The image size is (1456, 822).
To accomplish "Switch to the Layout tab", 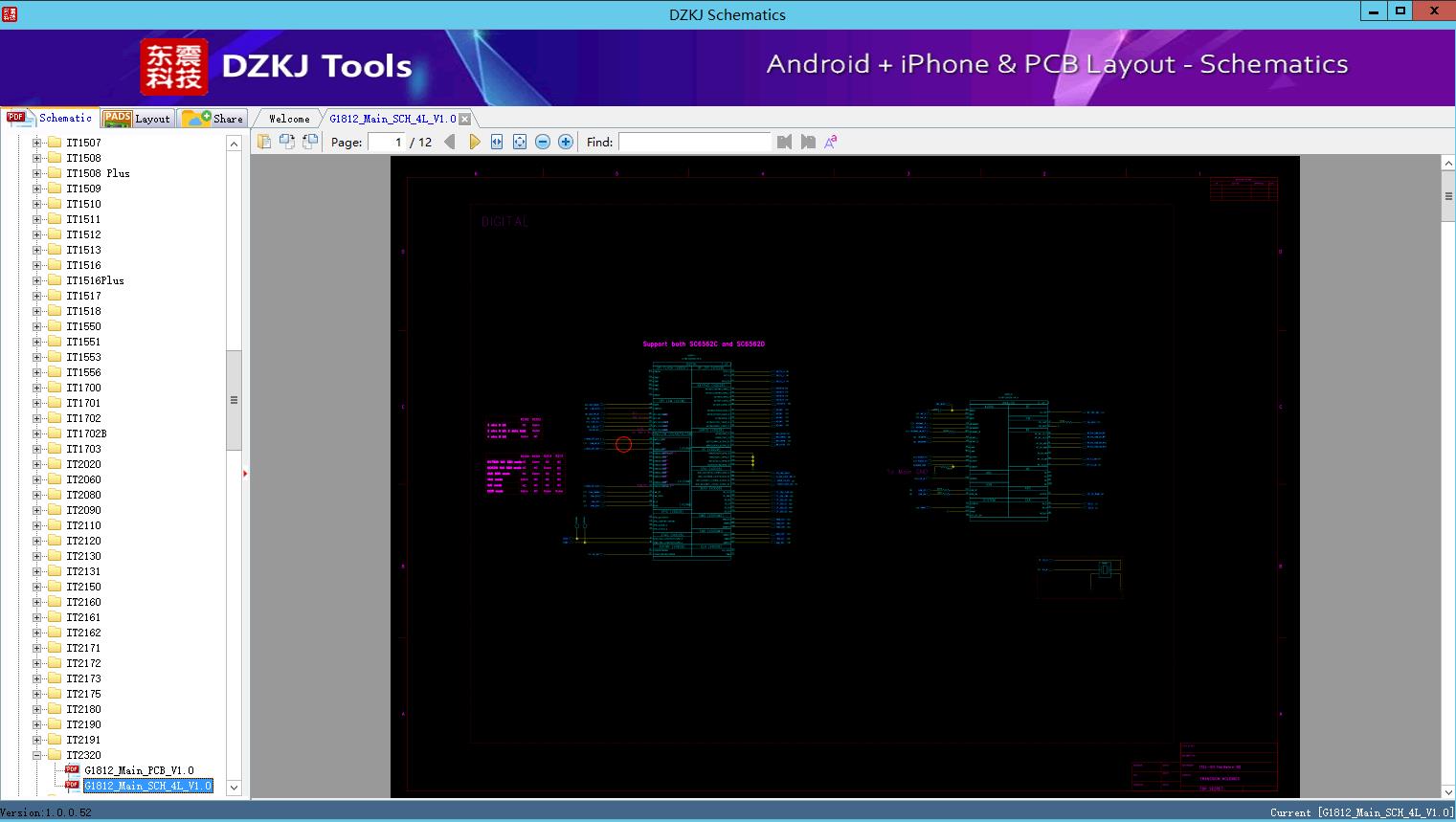I will click(140, 119).
